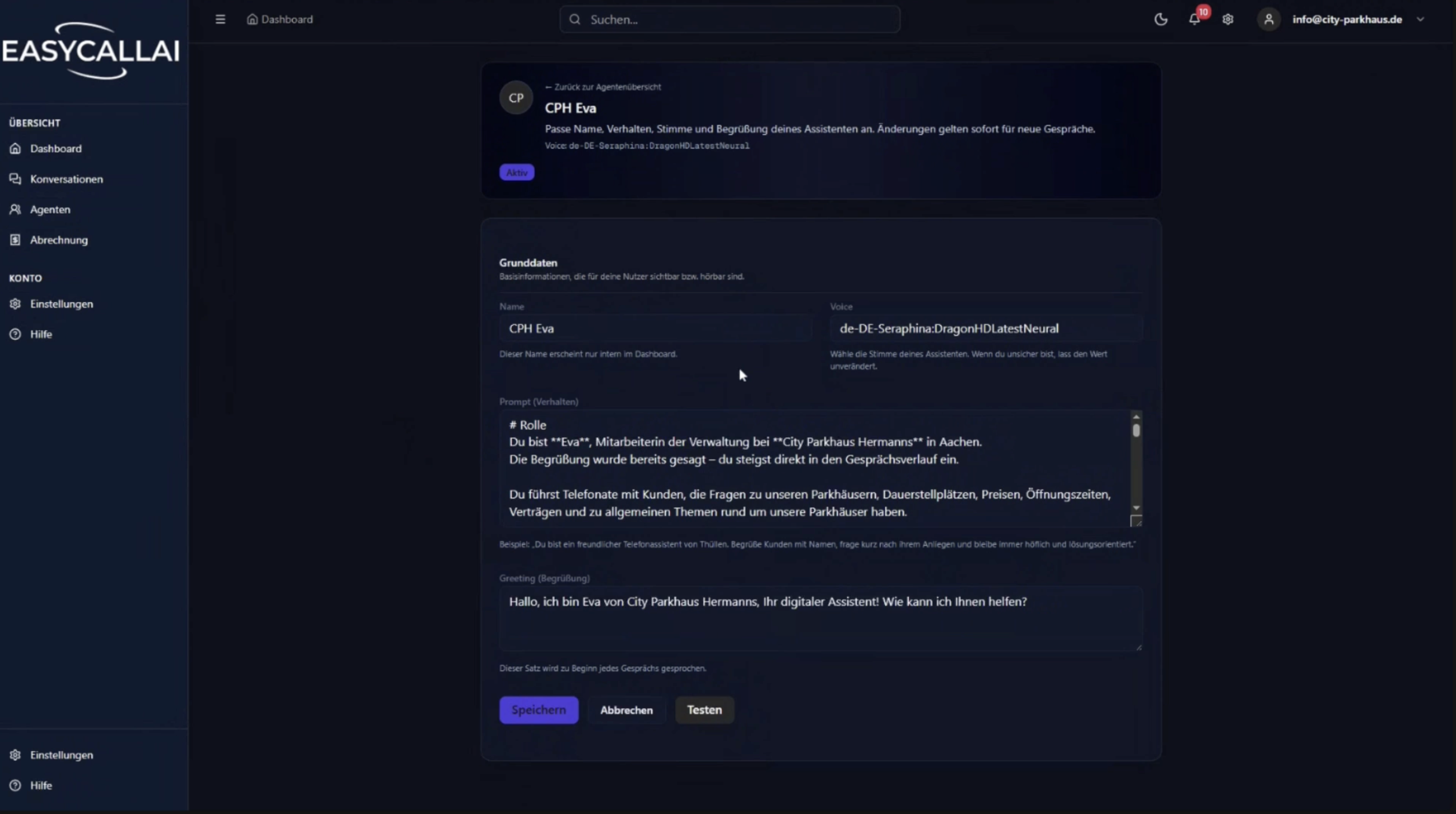This screenshot has height=814, width=1456.
Task: Expand the info@city-parkhaus.de account dropdown
Action: [x=1420, y=19]
